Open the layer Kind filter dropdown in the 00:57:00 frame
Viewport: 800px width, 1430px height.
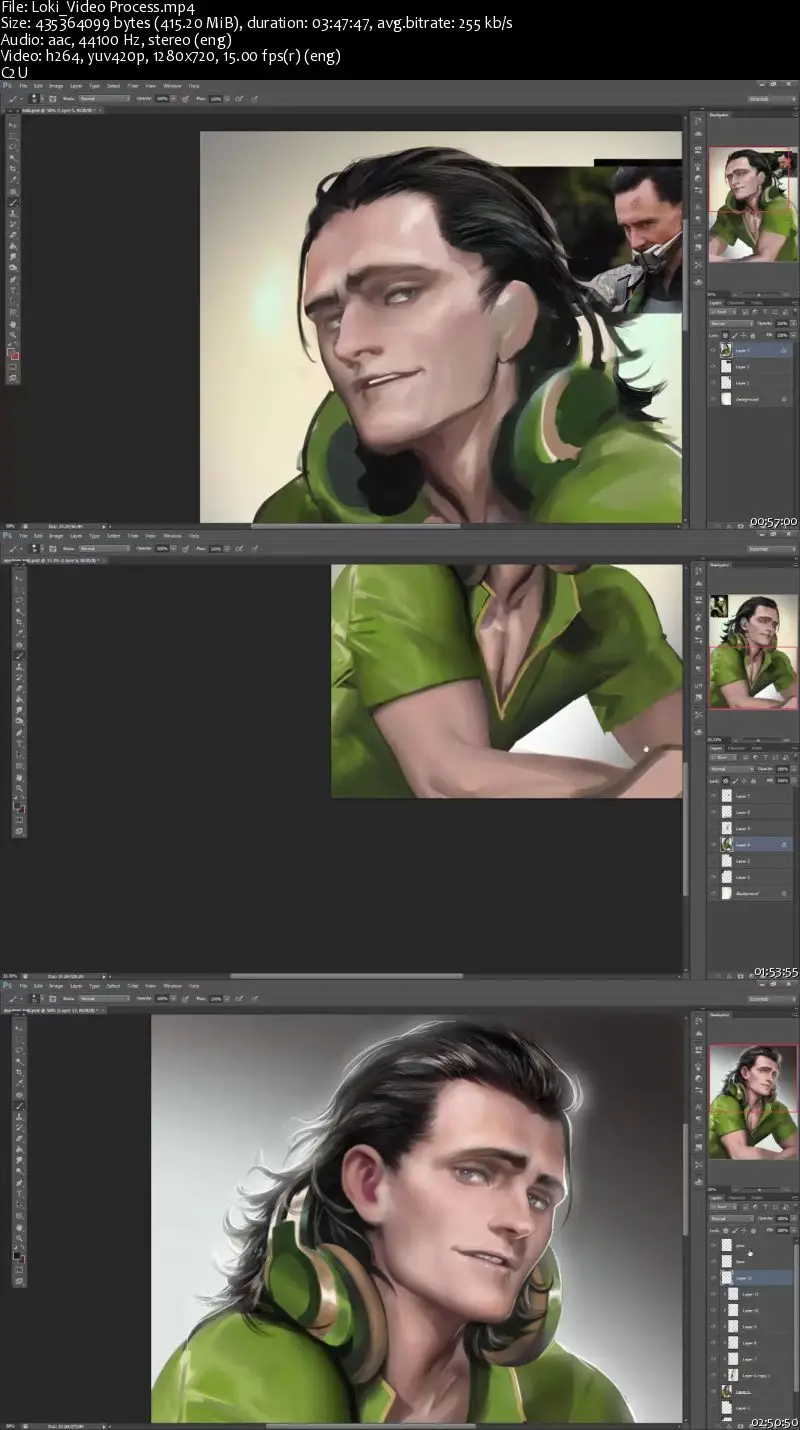[x=723, y=312]
